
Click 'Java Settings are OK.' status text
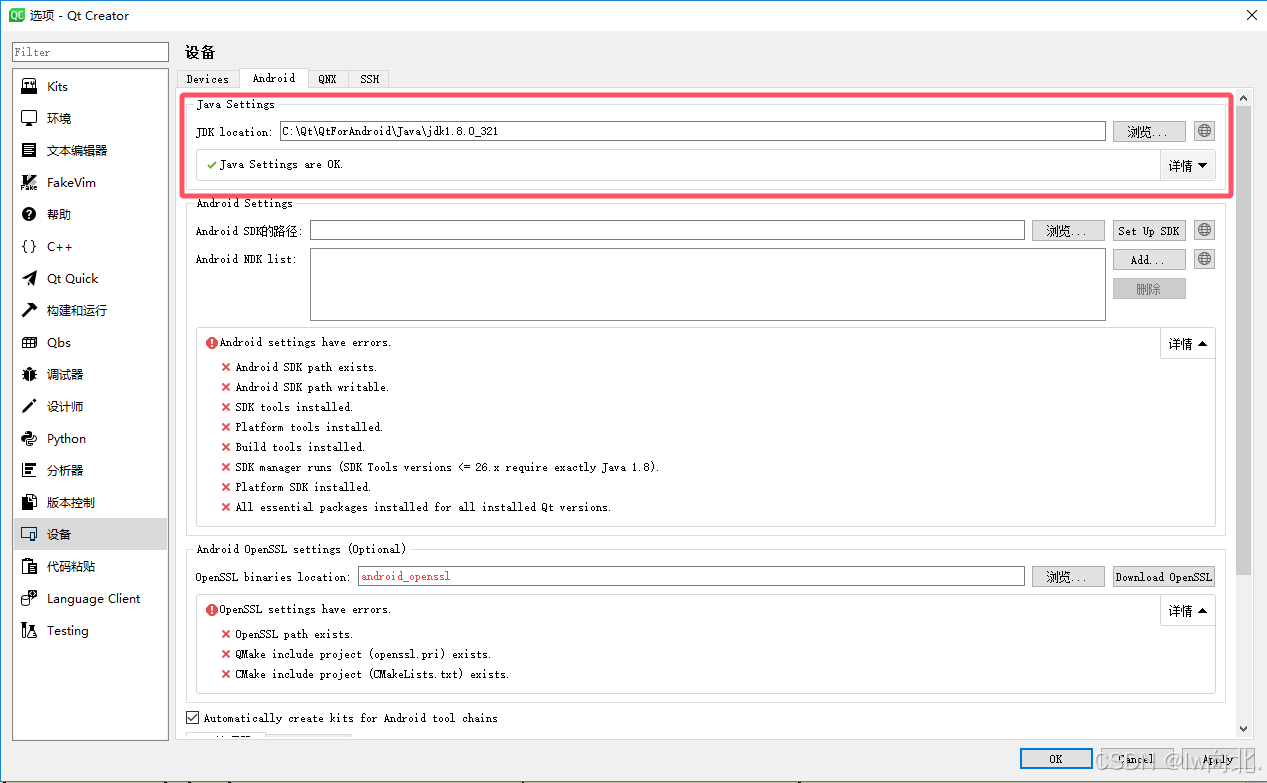pyautogui.click(x=281, y=164)
